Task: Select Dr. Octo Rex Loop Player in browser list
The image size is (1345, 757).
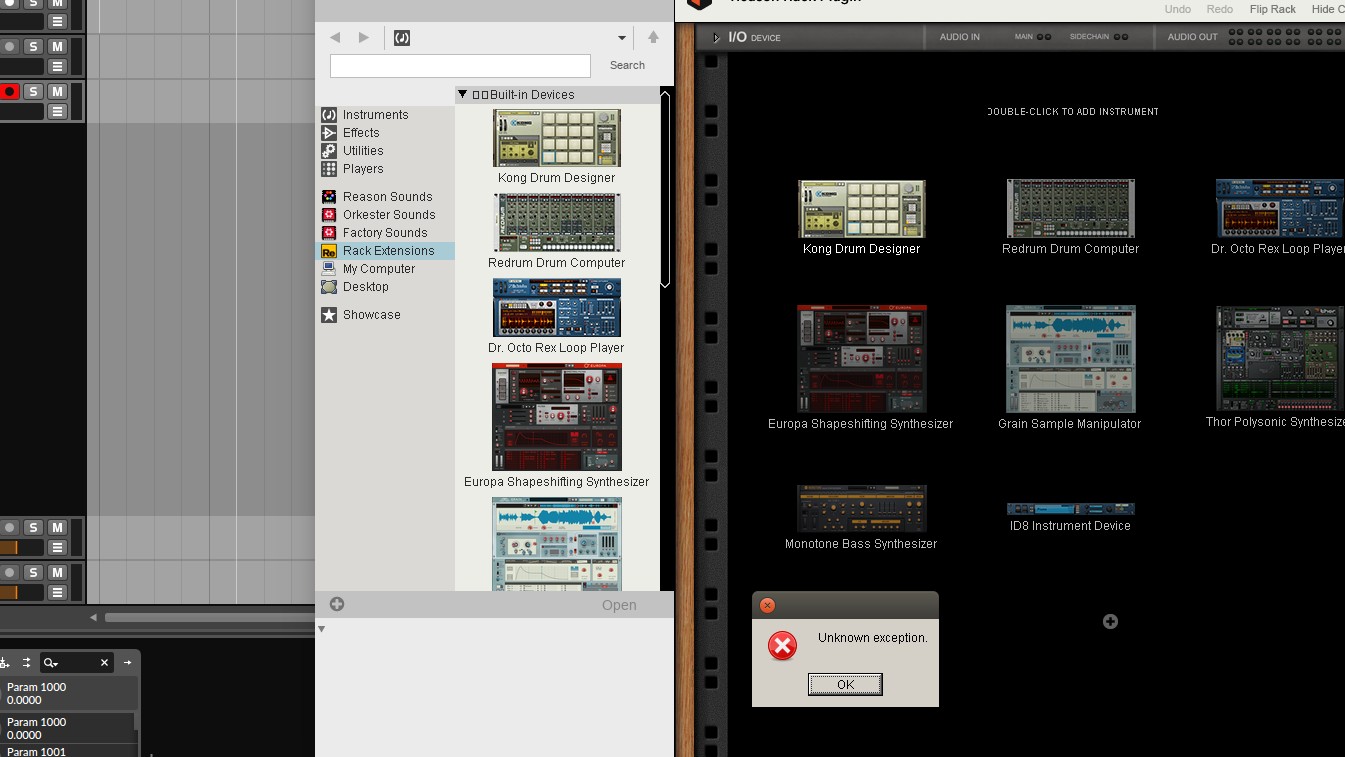Action: (557, 316)
